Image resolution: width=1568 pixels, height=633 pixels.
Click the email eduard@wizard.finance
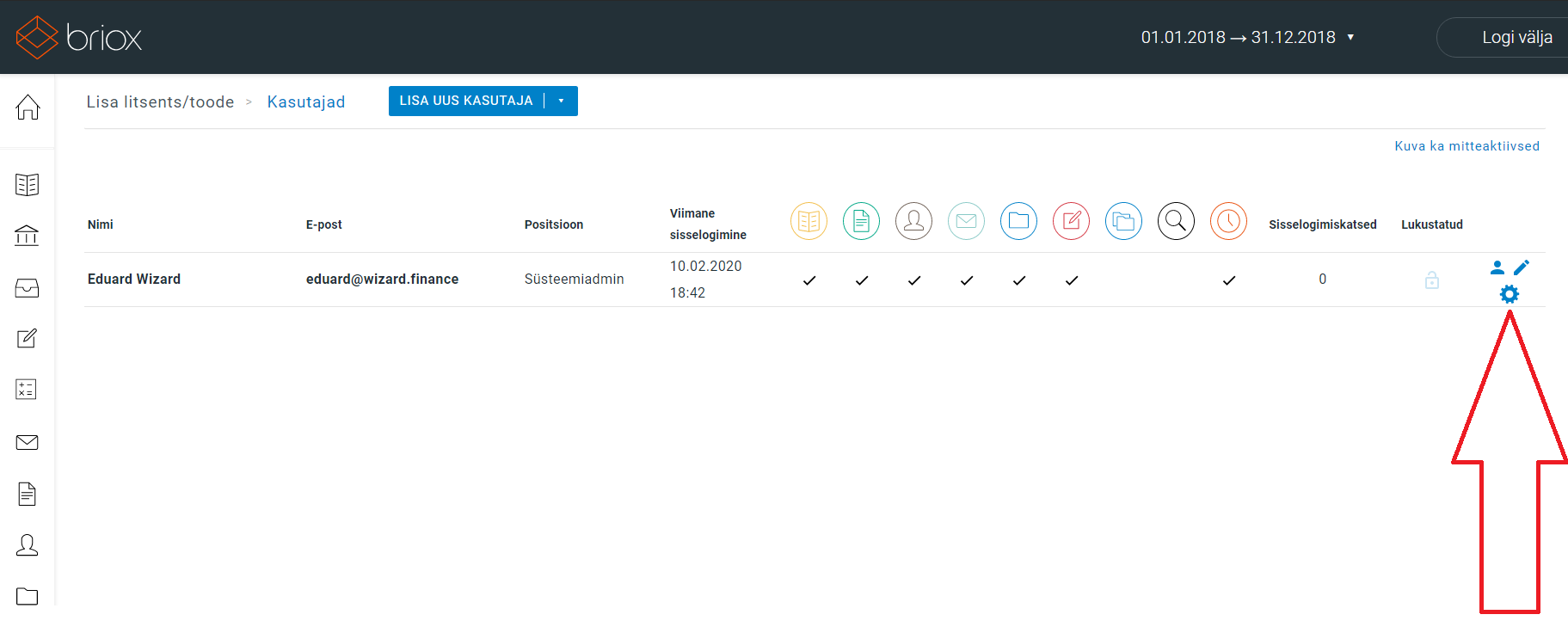click(x=382, y=279)
